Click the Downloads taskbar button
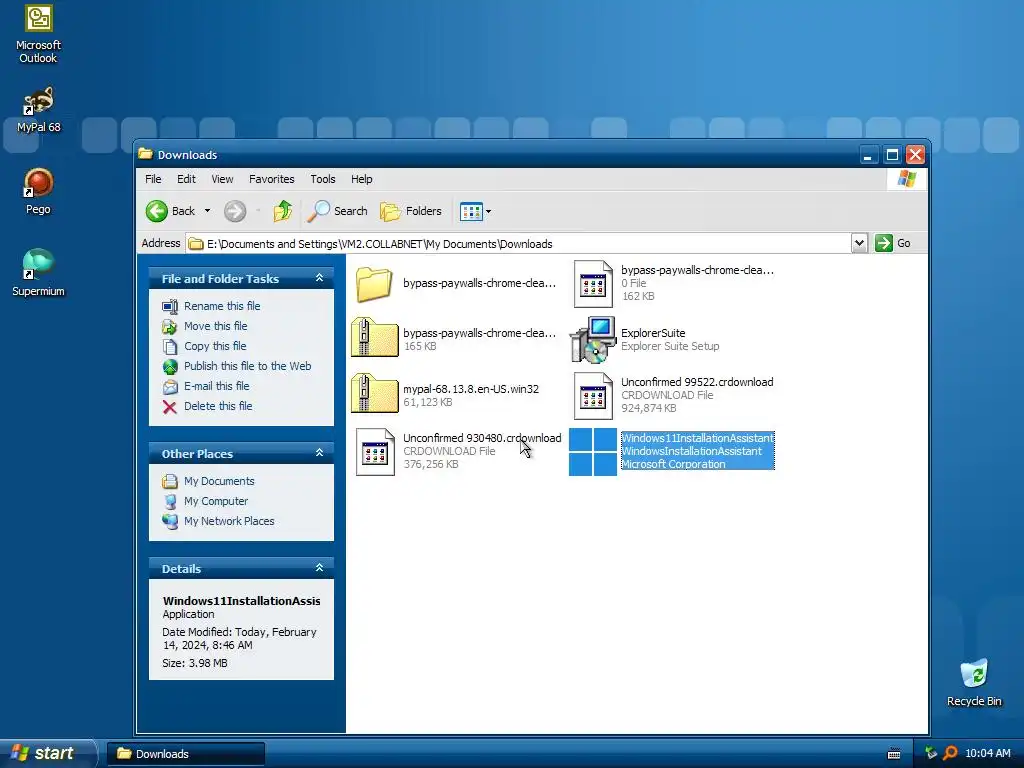 click(x=186, y=754)
